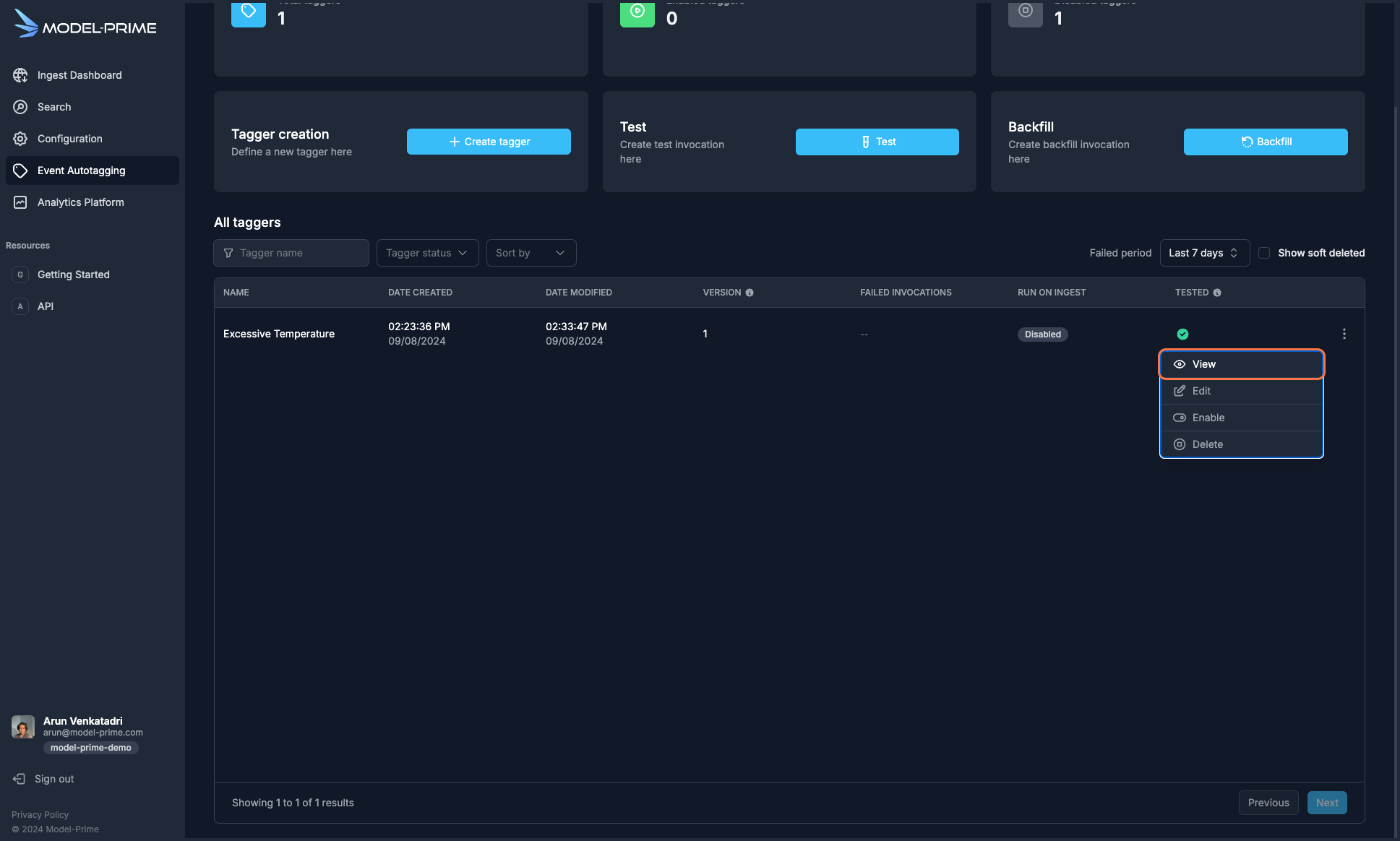Click the Create tagger button
This screenshot has height=841, width=1400.
click(x=489, y=142)
